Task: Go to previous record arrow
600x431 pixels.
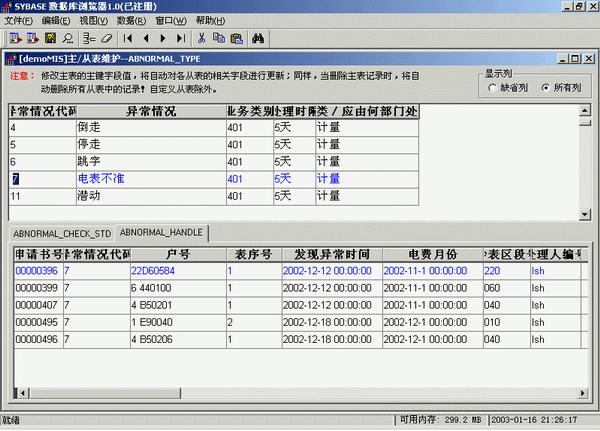Action: pyautogui.click(x=146, y=38)
